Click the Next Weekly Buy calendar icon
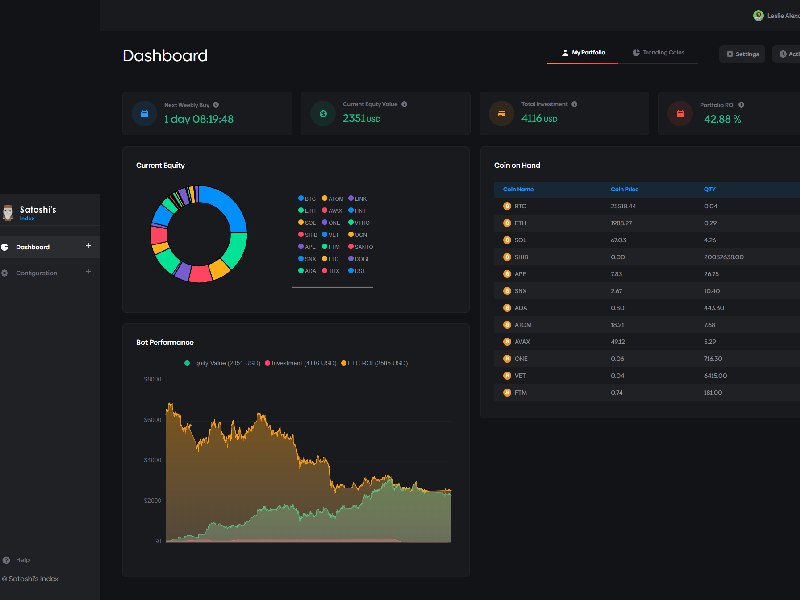The image size is (800, 600). [x=144, y=114]
